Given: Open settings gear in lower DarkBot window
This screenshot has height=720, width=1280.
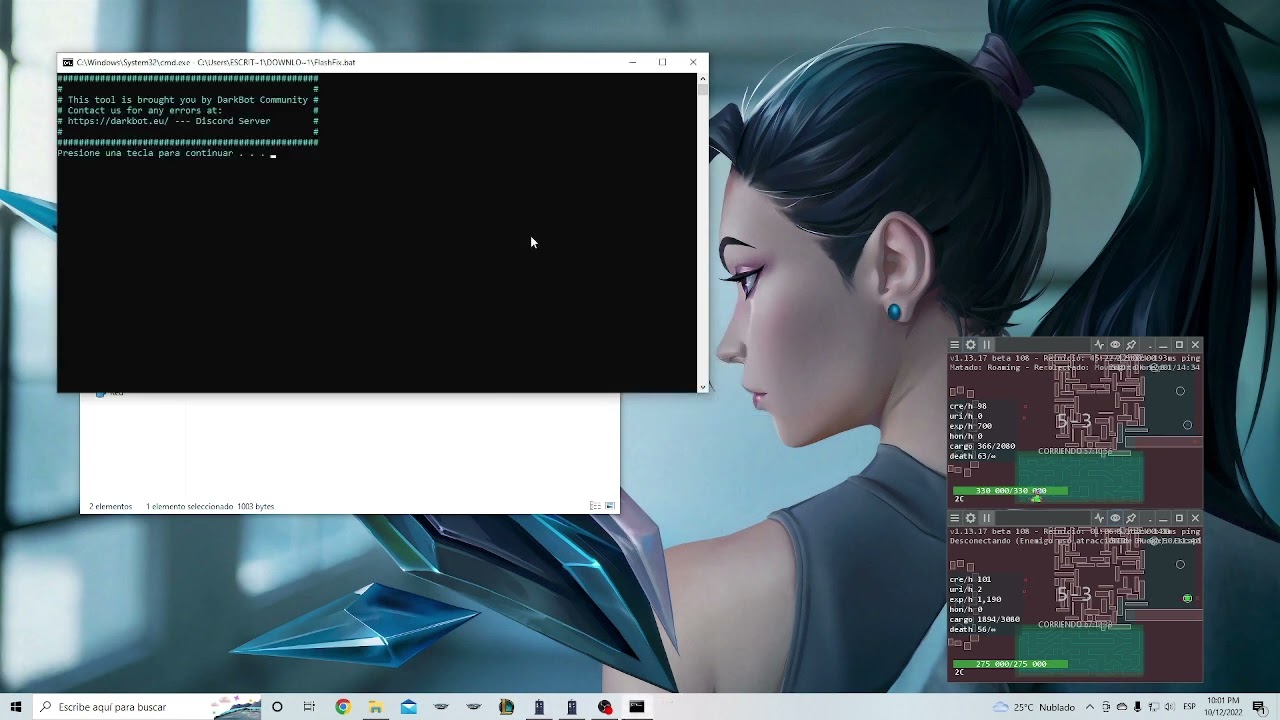Looking at the screenshot, I should [x=970, y=518].
